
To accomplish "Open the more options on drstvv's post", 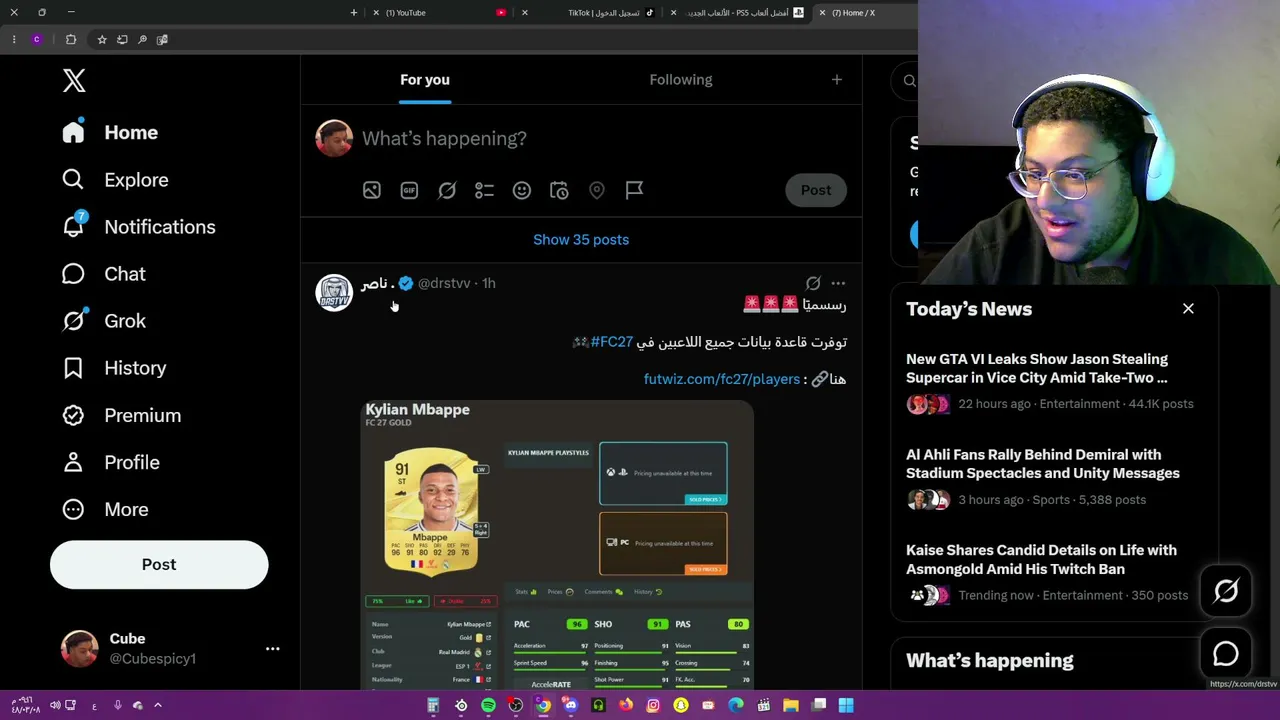I will [838, 284].
